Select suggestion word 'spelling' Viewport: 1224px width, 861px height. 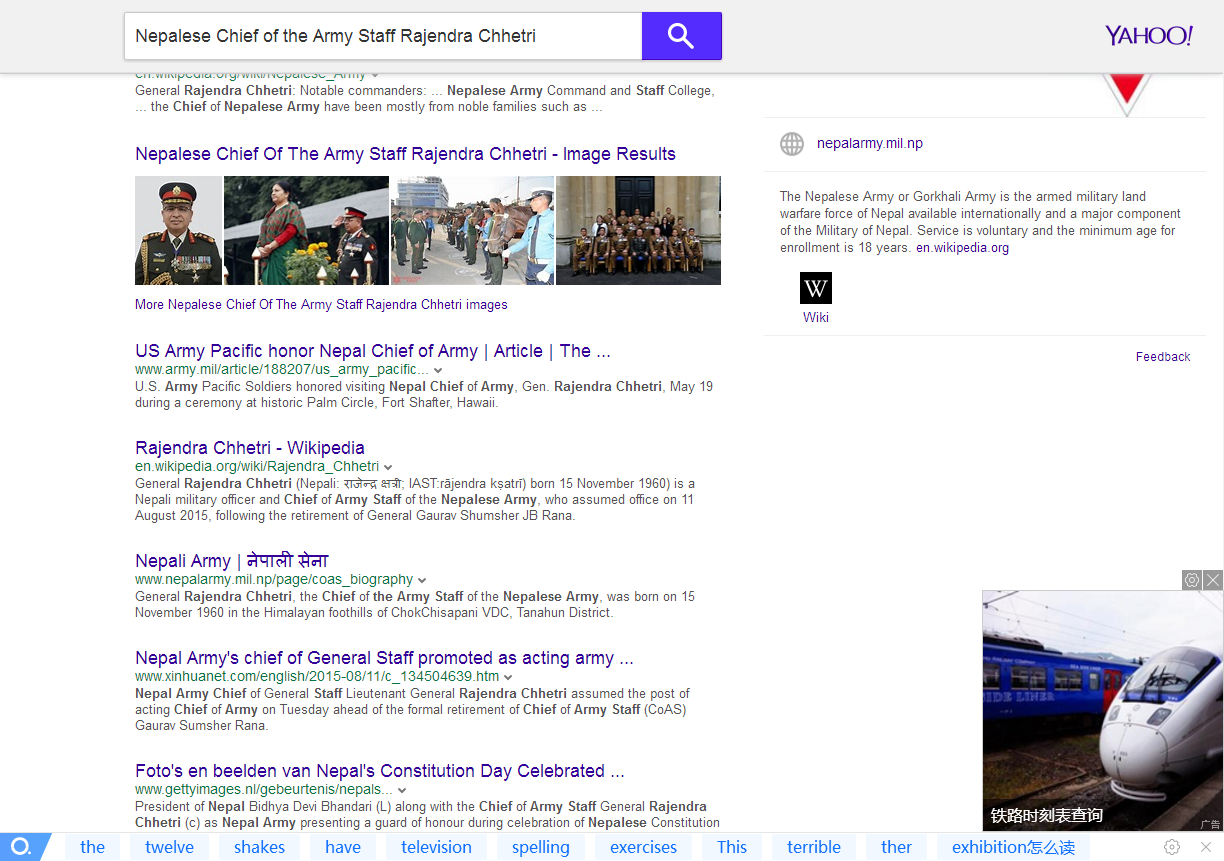click(x=541, y=847)
